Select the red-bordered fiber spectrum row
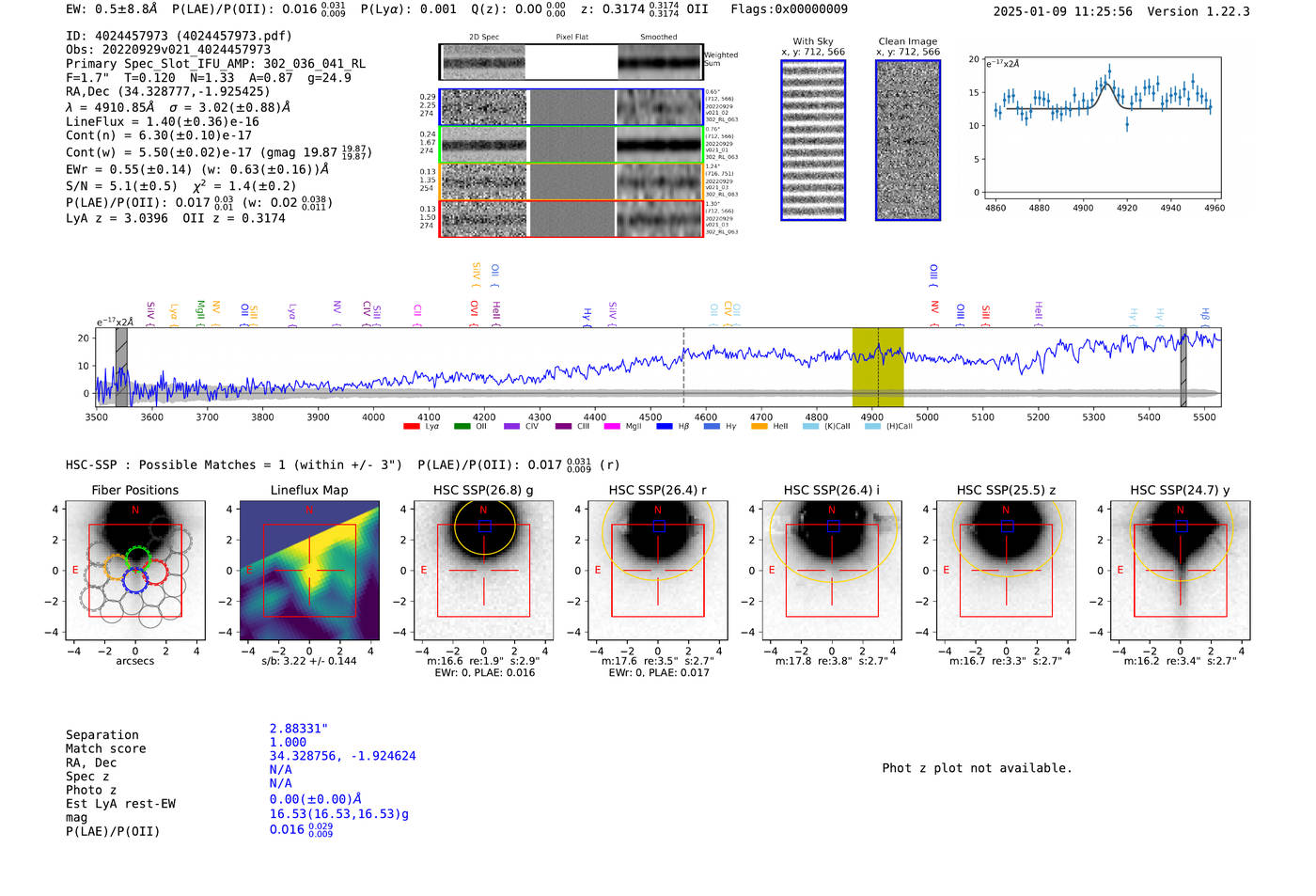The image size is (1316, 896). [572, 218]
